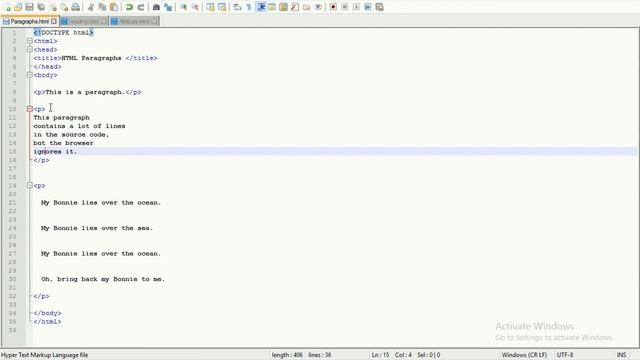Viewport: 640px width, 360px height.
Task: Click 'Hyper Text Markup Language file' status text
Action: coord(44,355)
